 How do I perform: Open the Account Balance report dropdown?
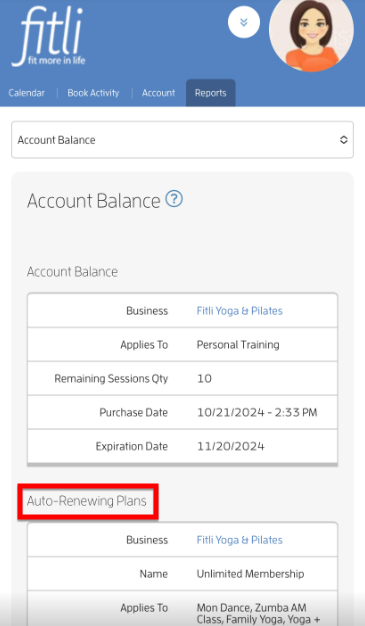(182, 140)
